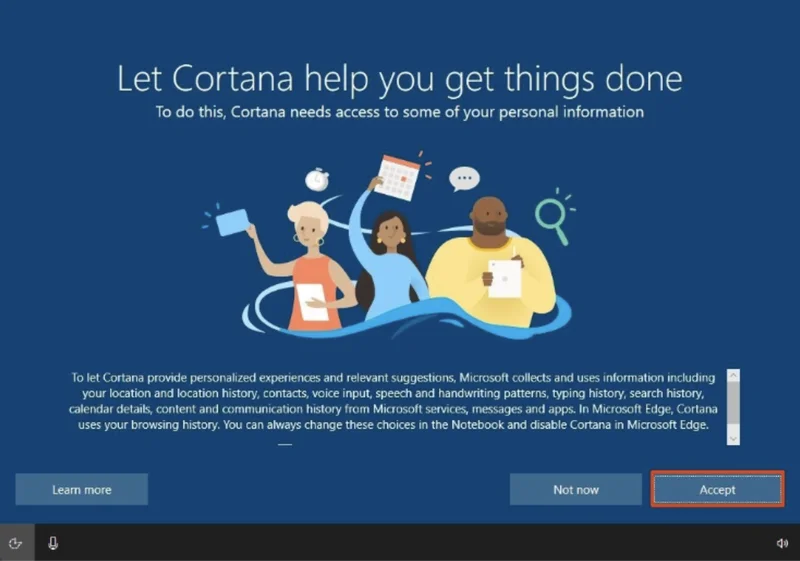Toggle the microphone icon in bottom bar
This screenshot has height=561, width=800.
tap(52, 543)
